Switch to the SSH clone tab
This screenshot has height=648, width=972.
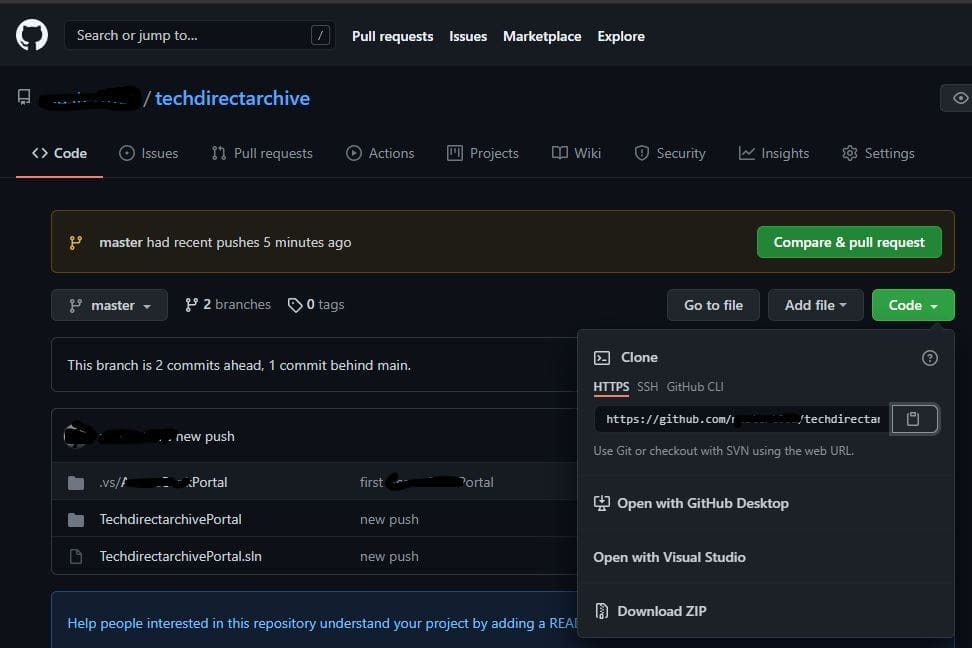point(647,386)
